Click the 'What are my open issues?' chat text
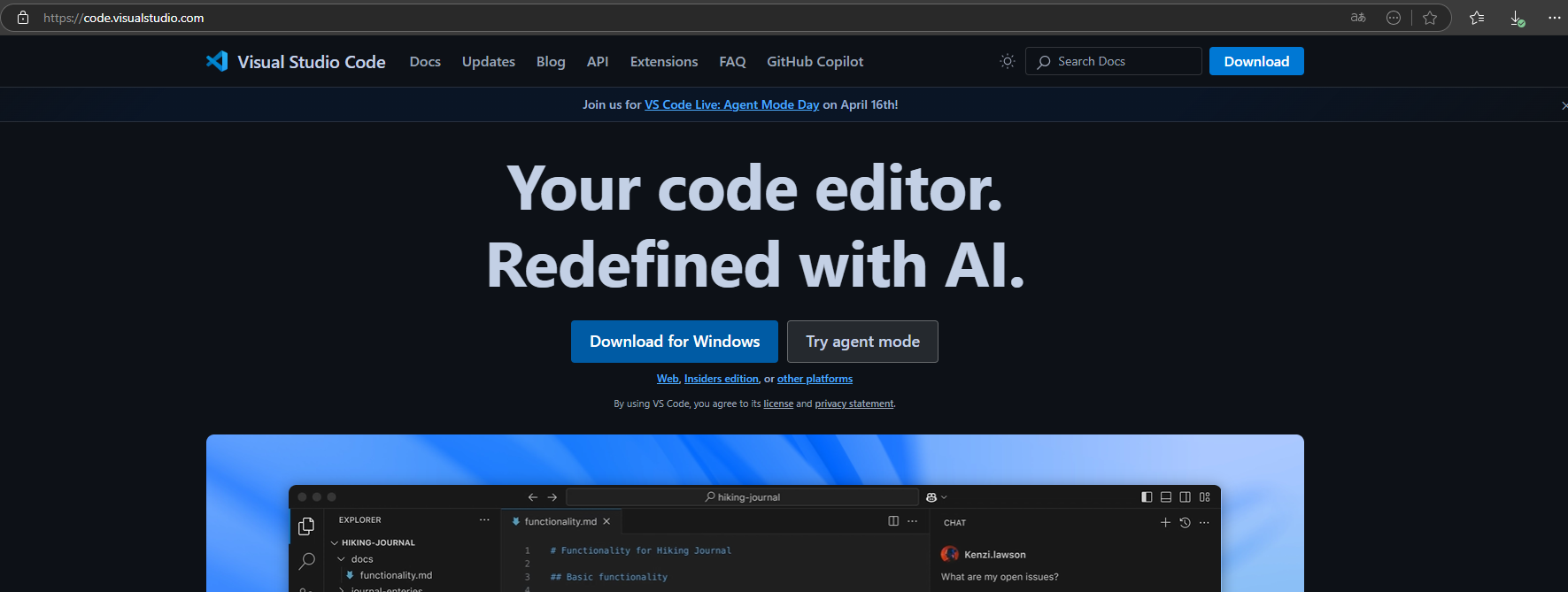The height and width of the screenshot is (592, 1568). pos(1000,577)
